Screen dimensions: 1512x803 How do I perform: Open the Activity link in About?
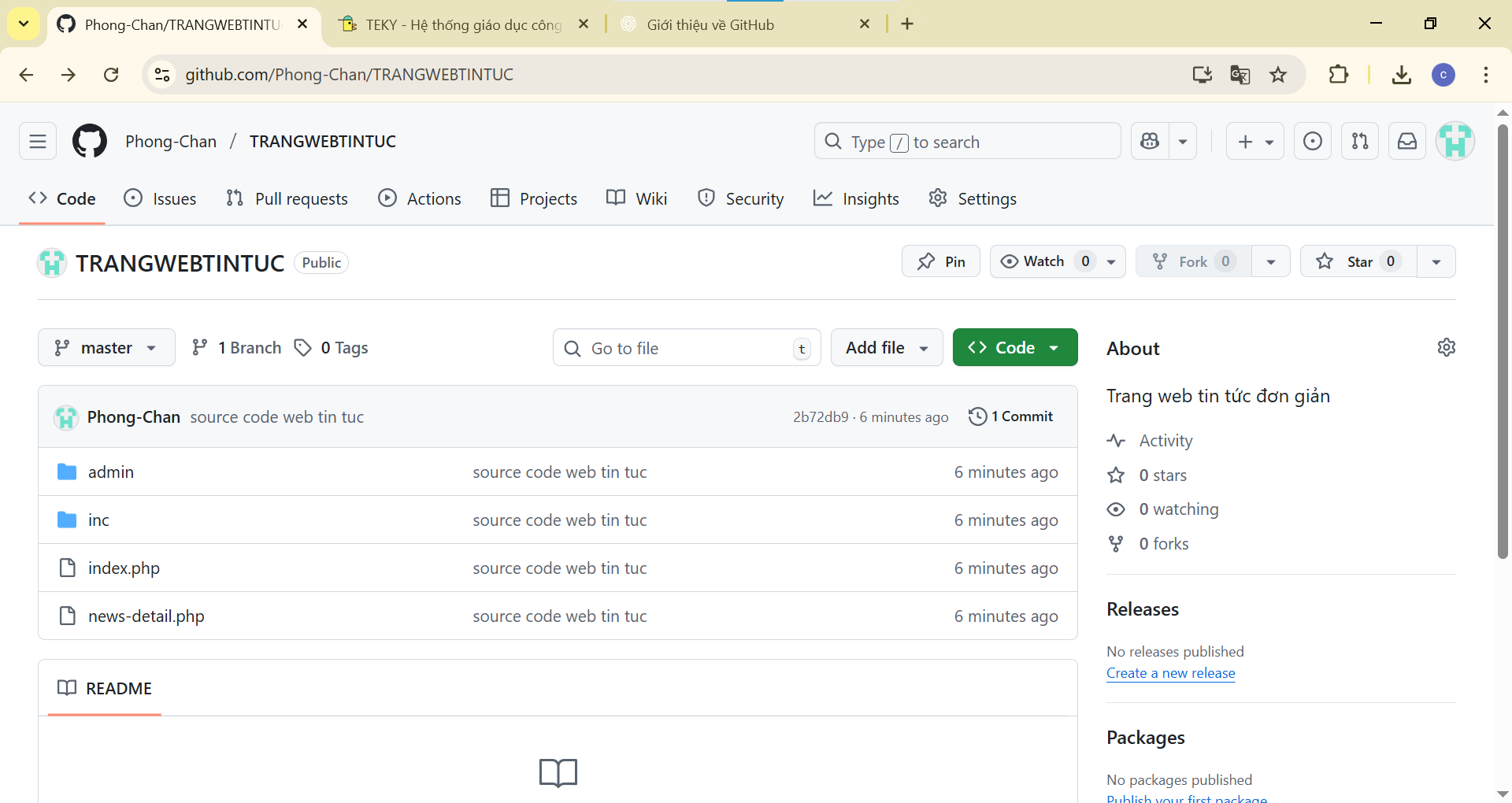click(1150, 441)
